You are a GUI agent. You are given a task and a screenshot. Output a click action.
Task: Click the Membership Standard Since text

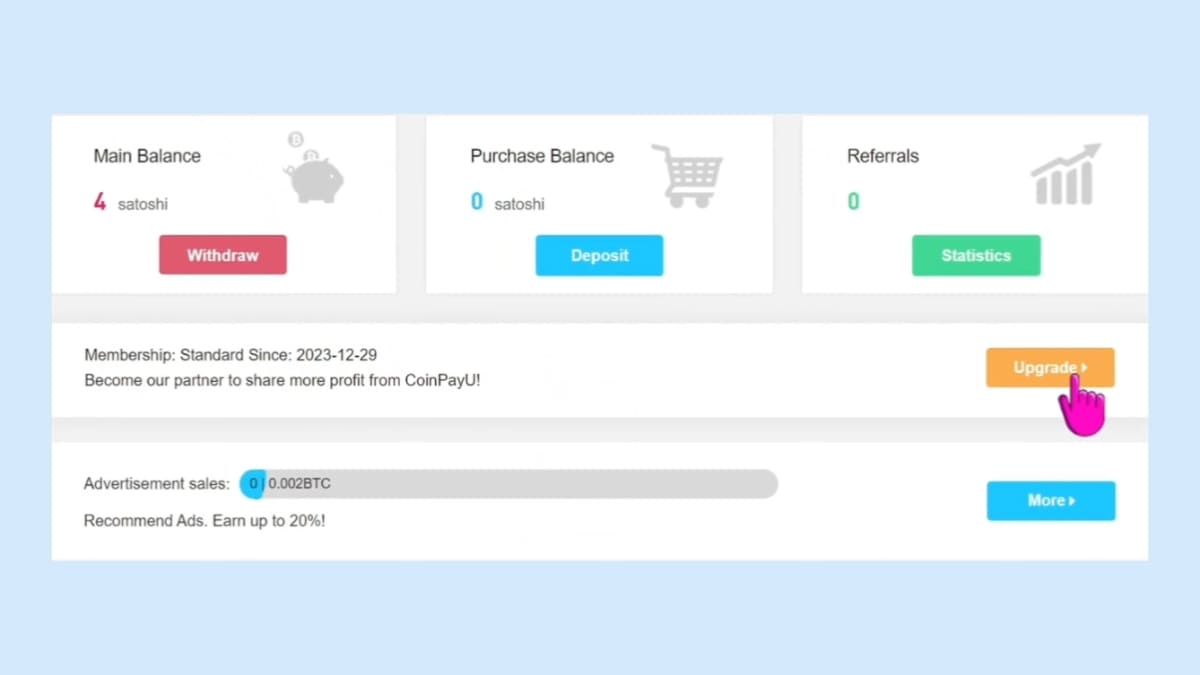click(x=230, y=355)
